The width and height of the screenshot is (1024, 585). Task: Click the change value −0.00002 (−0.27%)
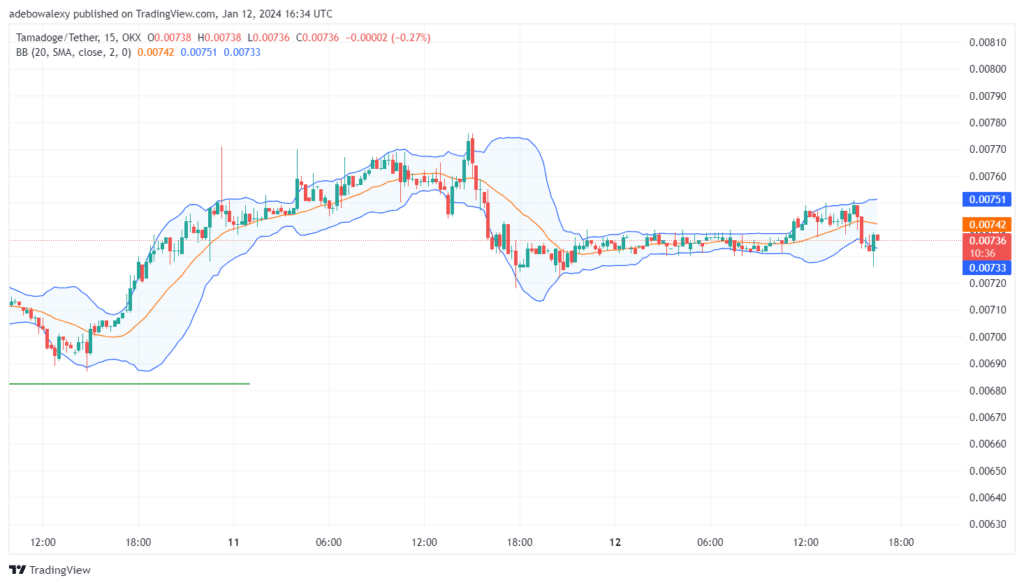[x=388, y=38]
